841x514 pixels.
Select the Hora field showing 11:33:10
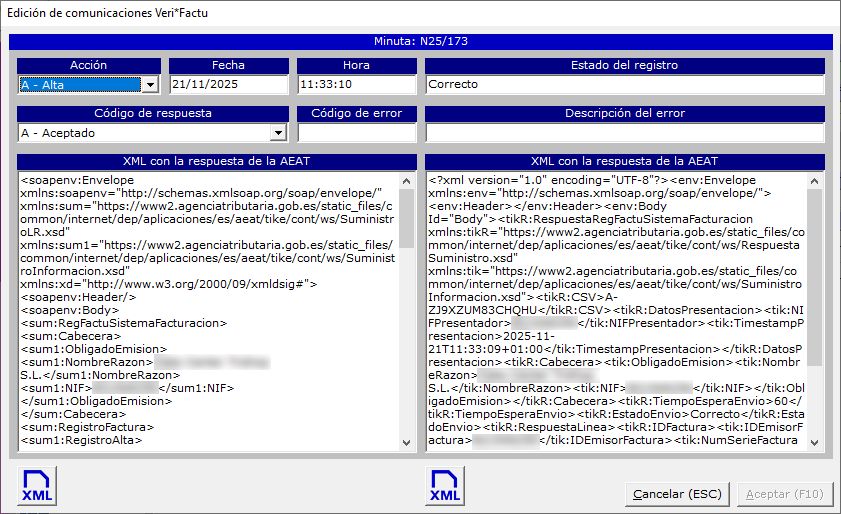click(355, 85)
